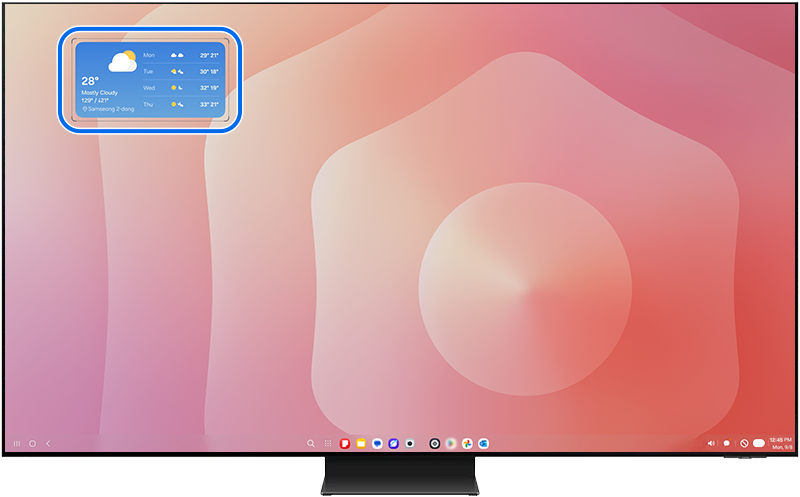Viewport: 800px width, 497px height.
Task: Select Tue forecast row in weather widget
Action: (x=180, y=72)
